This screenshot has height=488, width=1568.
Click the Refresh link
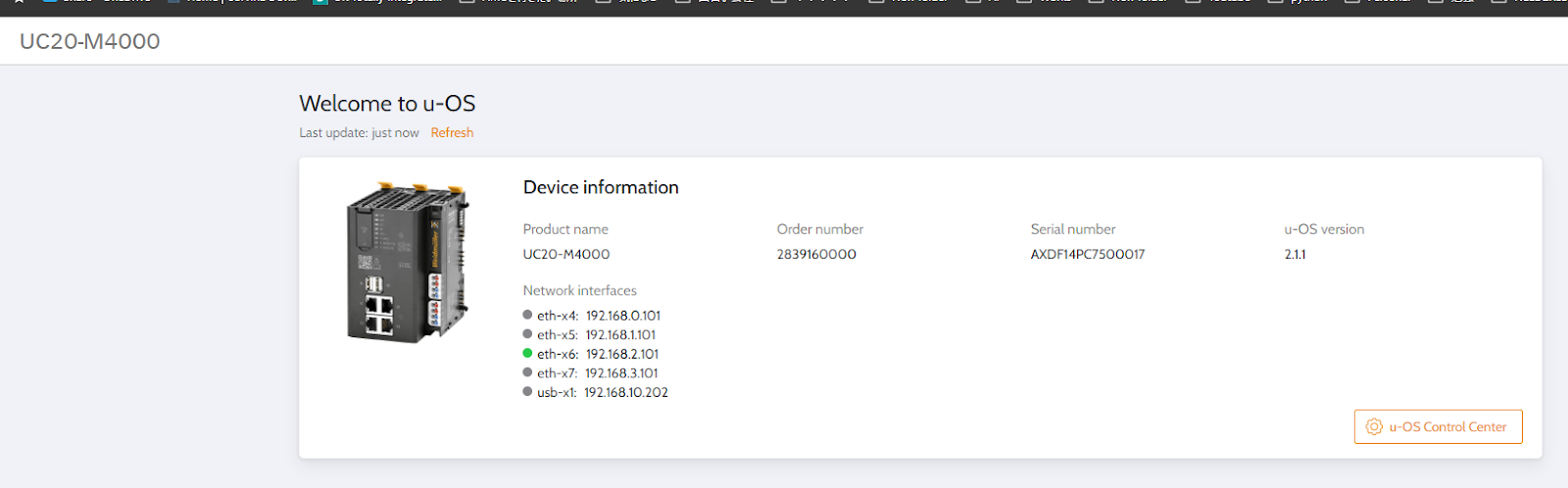(452, 132)
